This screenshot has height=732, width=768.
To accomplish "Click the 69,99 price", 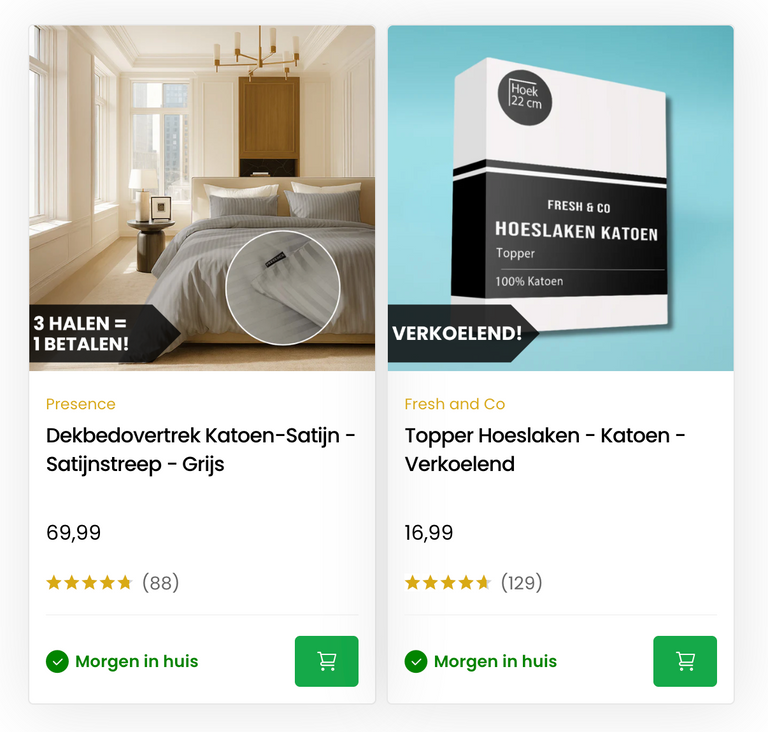I will (73, 533).
